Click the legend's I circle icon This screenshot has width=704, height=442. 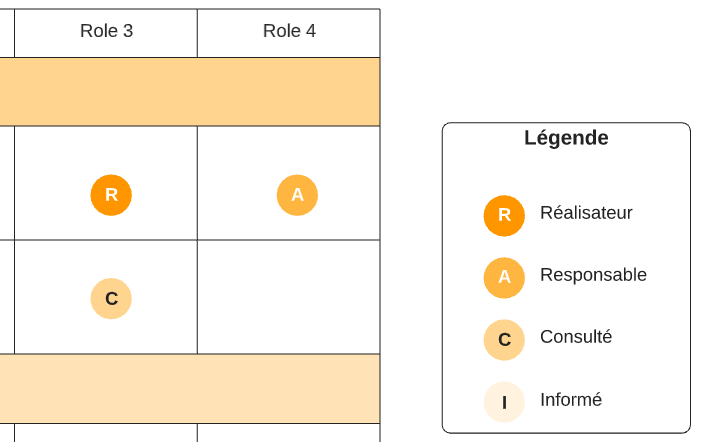pos(504,402)
